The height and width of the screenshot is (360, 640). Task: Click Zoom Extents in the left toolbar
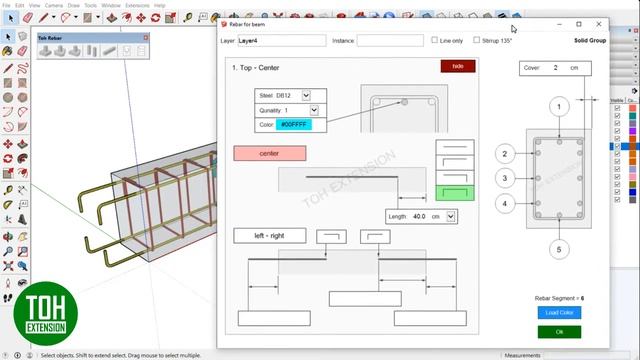pyautogui.click(x=8, y=266)
